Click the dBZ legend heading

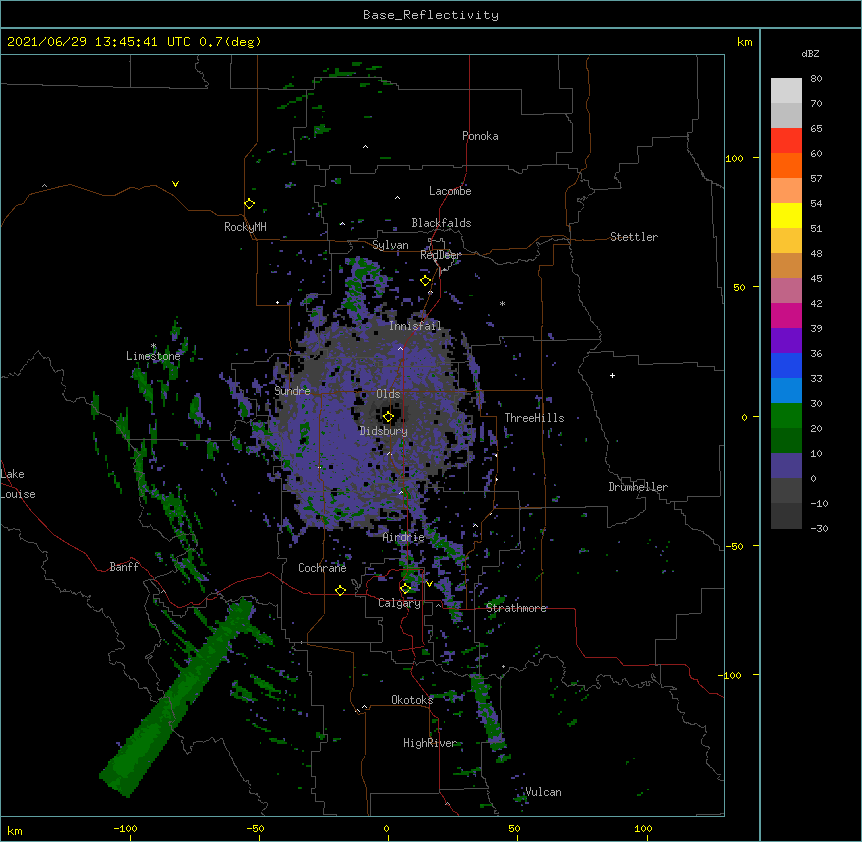810,54
